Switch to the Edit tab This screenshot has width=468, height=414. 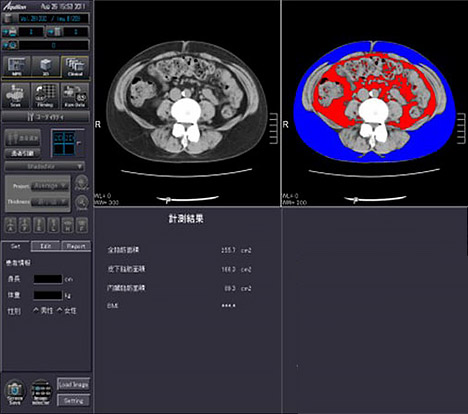46,246
